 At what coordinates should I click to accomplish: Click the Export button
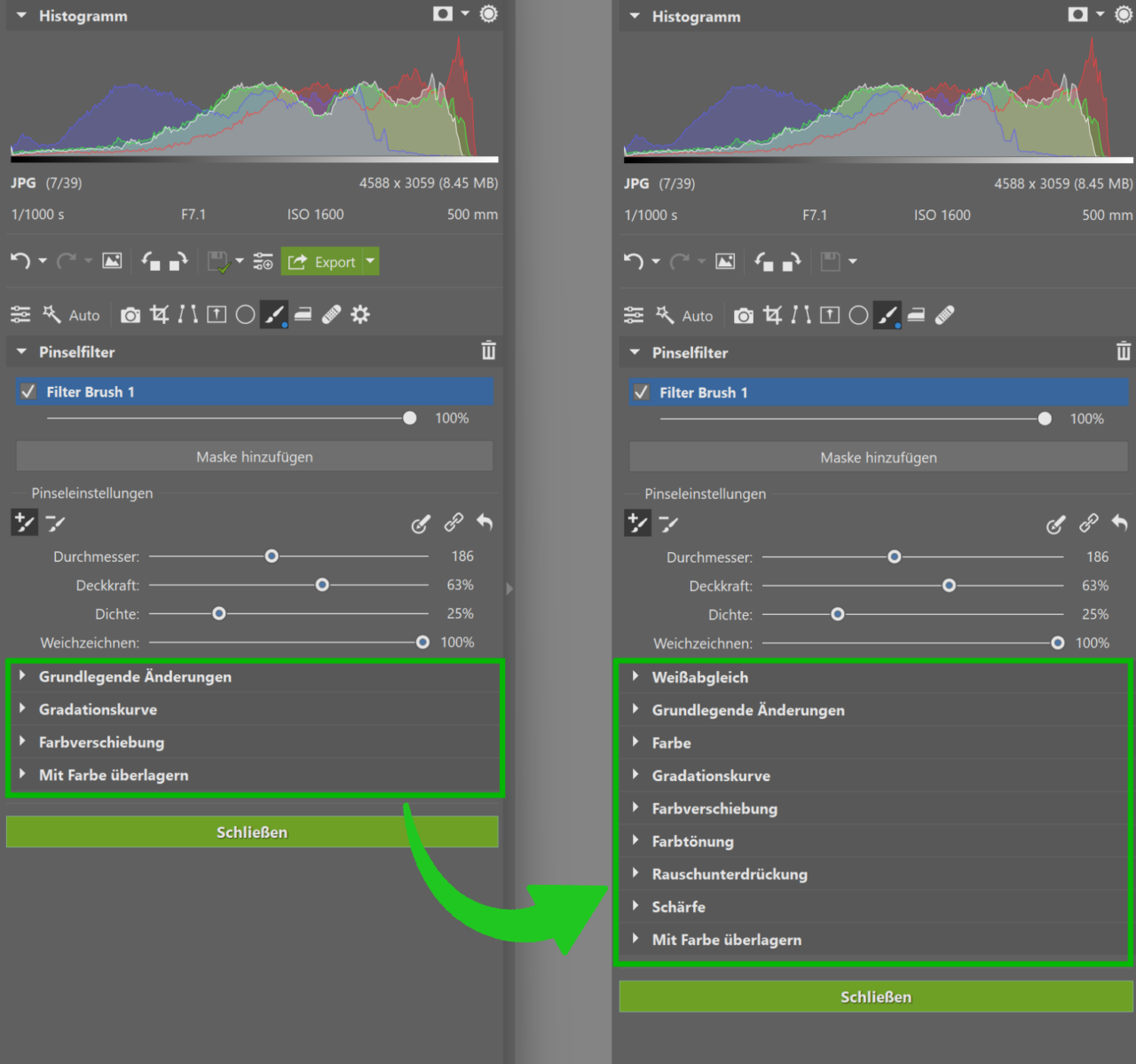coord(321,261)
